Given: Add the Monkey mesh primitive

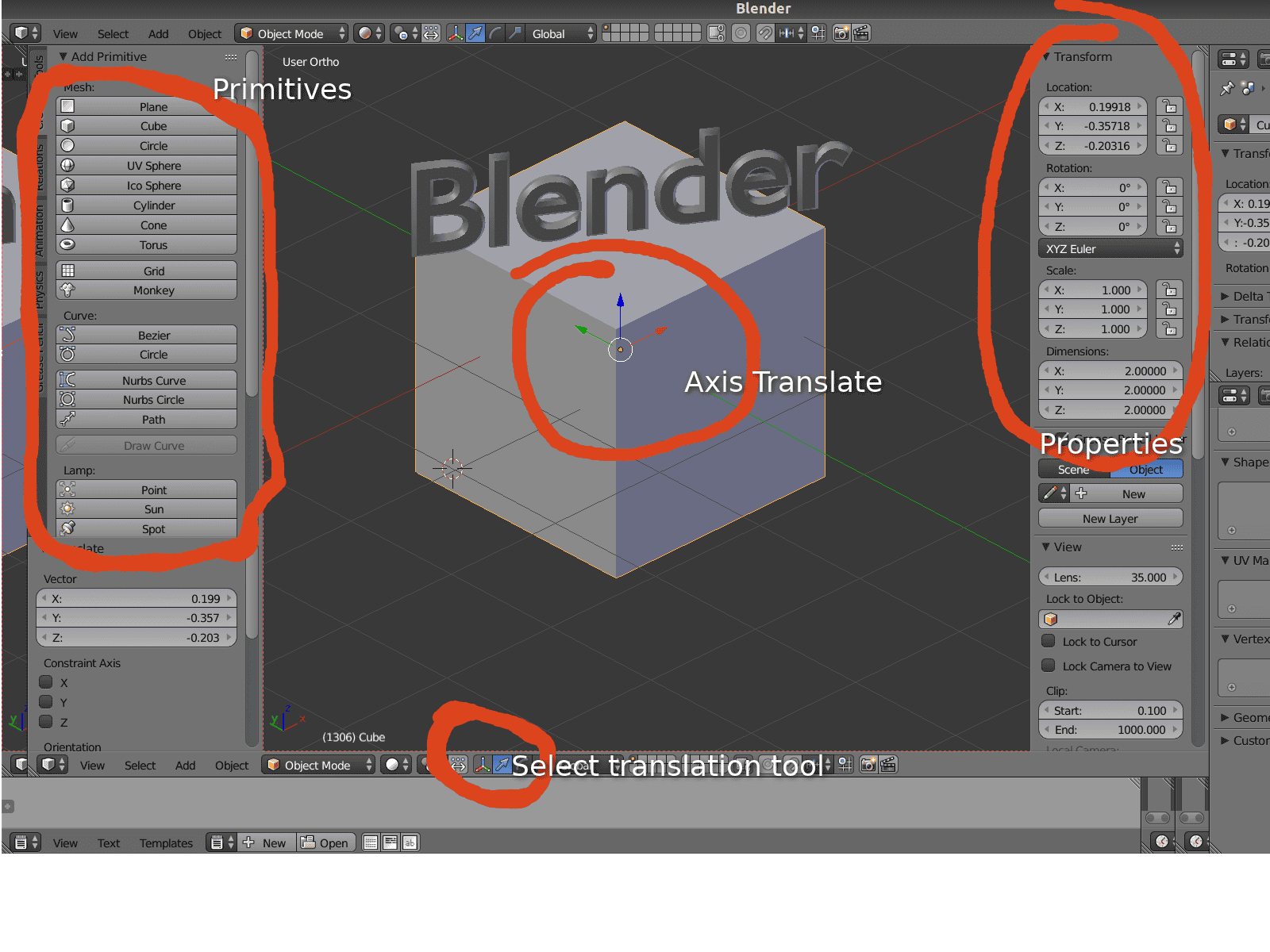Looking at the screenshot, I should 147,290.
